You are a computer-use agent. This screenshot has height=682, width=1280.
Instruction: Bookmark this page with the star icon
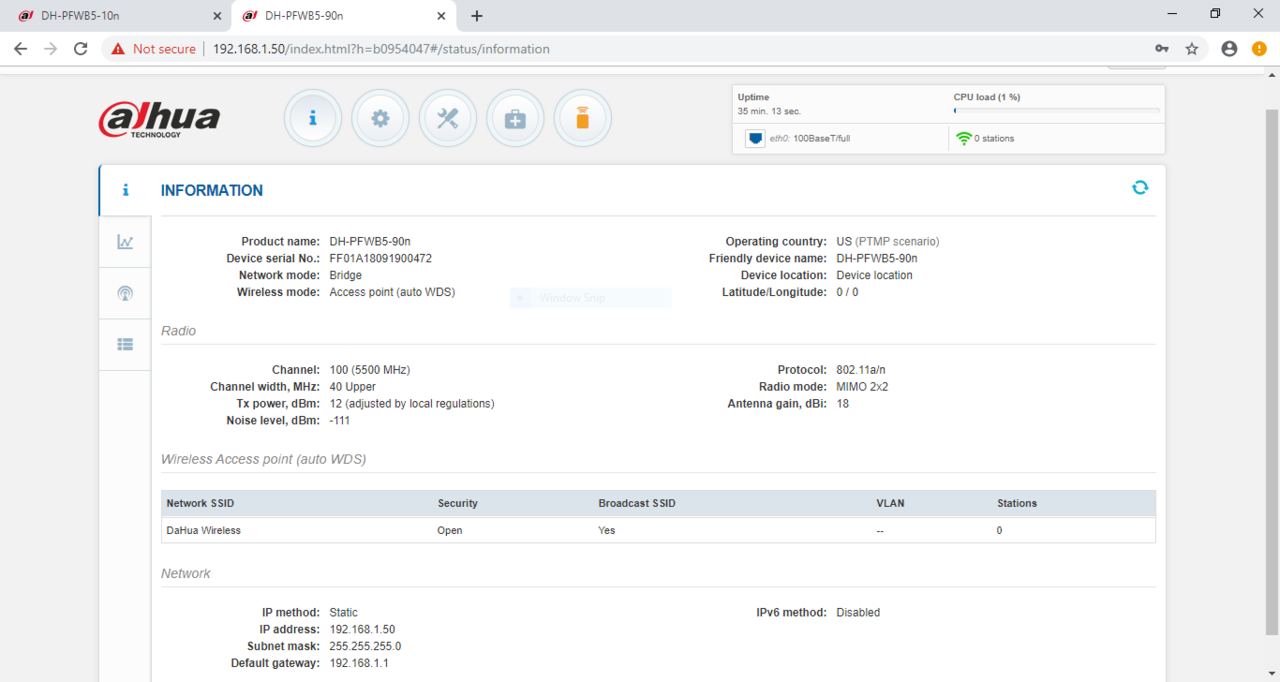pyautogui.click(x=1191, y=48)
